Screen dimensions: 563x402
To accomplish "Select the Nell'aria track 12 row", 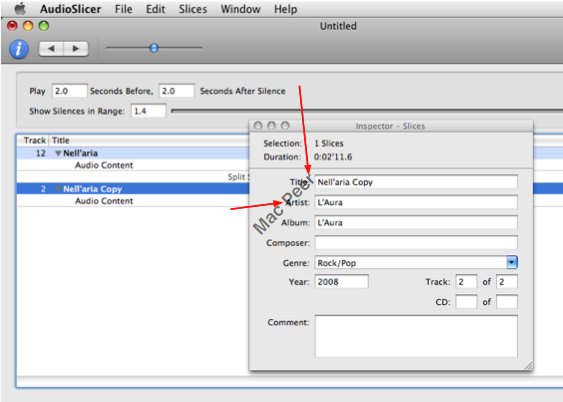I will point(133,153).
